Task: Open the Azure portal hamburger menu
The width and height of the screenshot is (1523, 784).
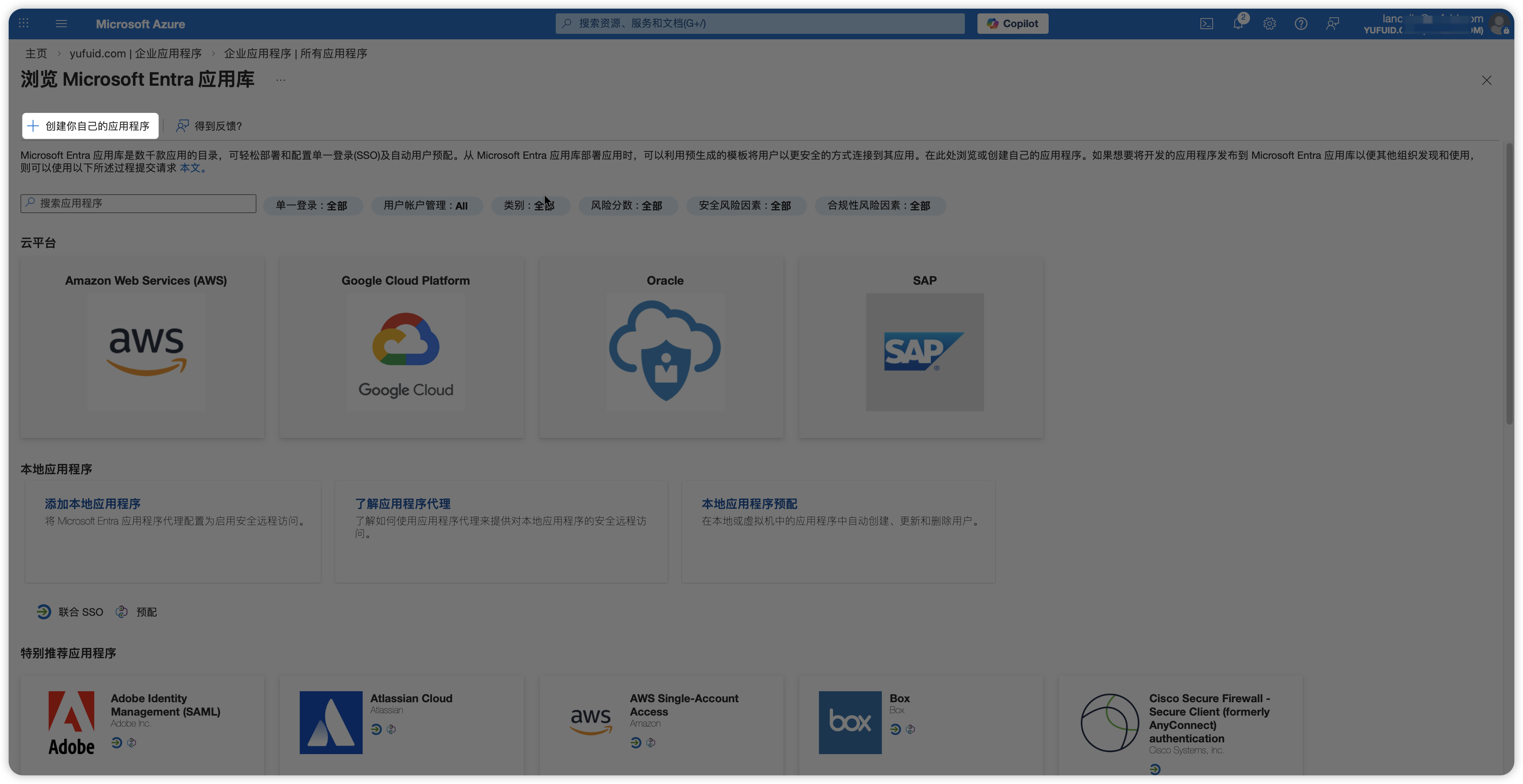Action: 61,24
